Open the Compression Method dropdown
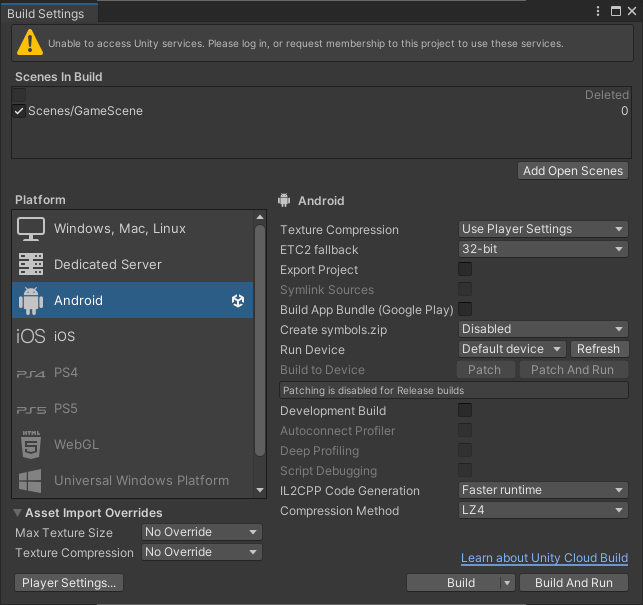The image size is (643, 605). (543, 510)
